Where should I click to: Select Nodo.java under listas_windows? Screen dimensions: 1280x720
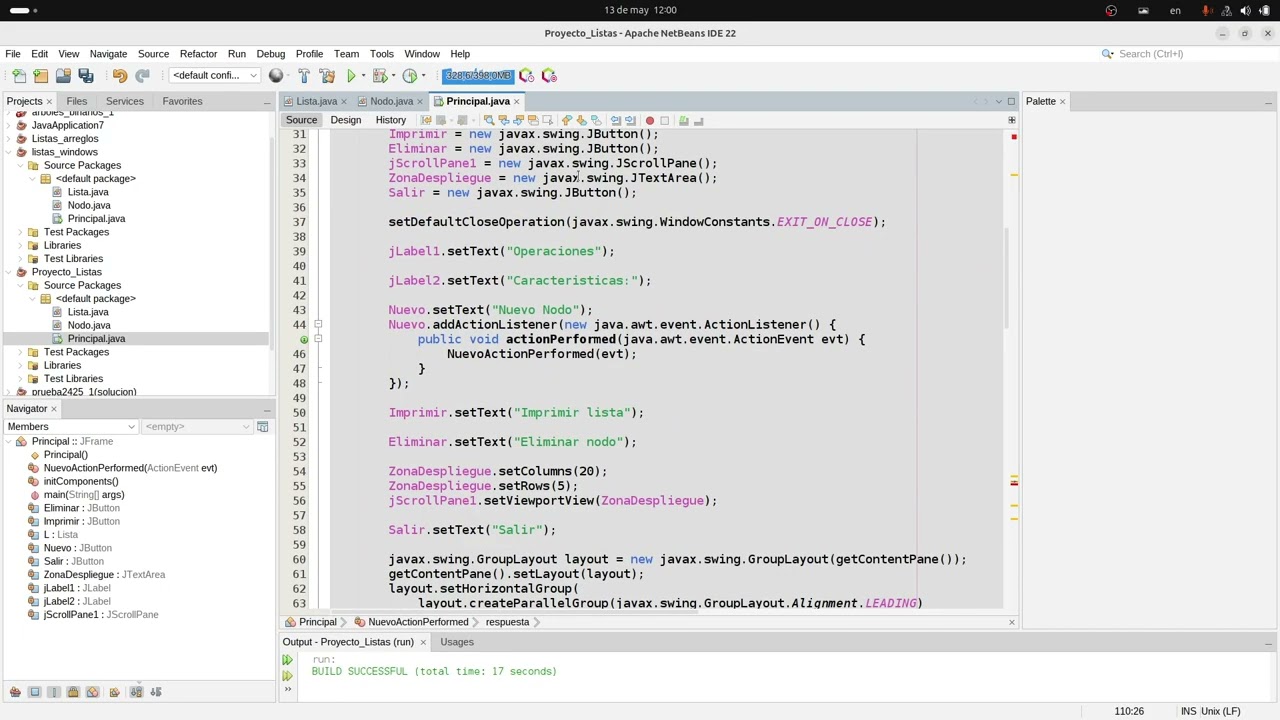[88, 205]
